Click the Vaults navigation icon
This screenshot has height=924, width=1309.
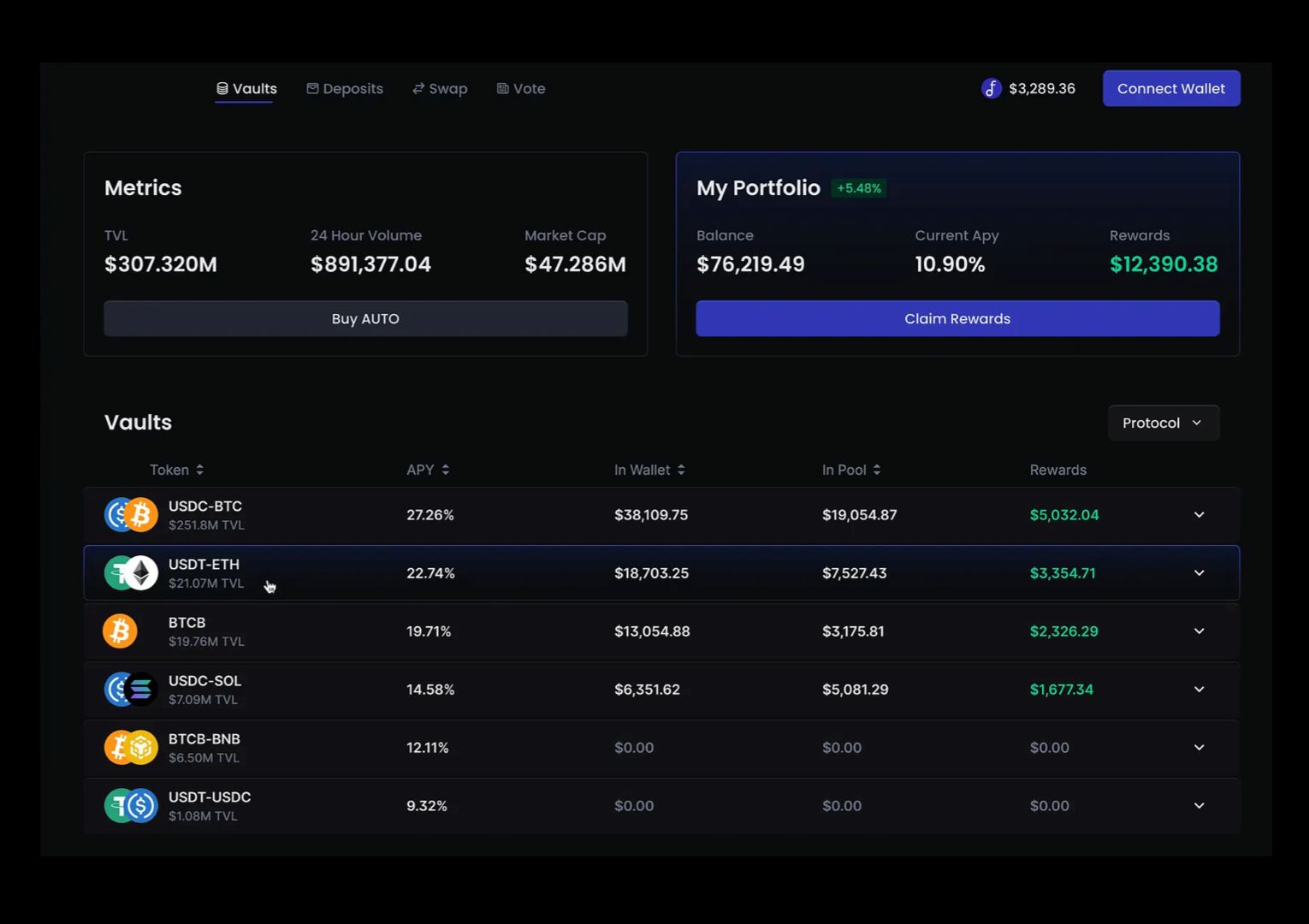(222, 87)
